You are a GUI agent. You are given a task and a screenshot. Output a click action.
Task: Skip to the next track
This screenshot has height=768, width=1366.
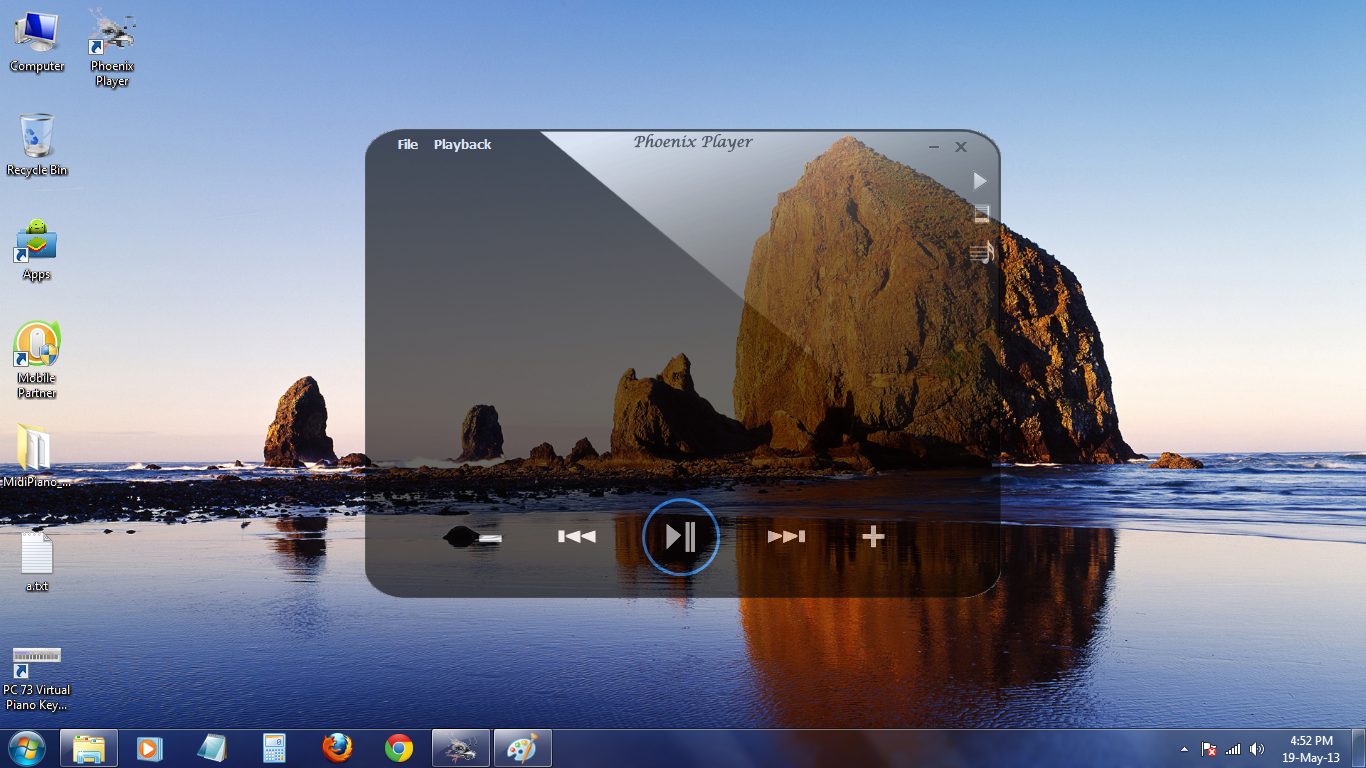coord(787,536)
